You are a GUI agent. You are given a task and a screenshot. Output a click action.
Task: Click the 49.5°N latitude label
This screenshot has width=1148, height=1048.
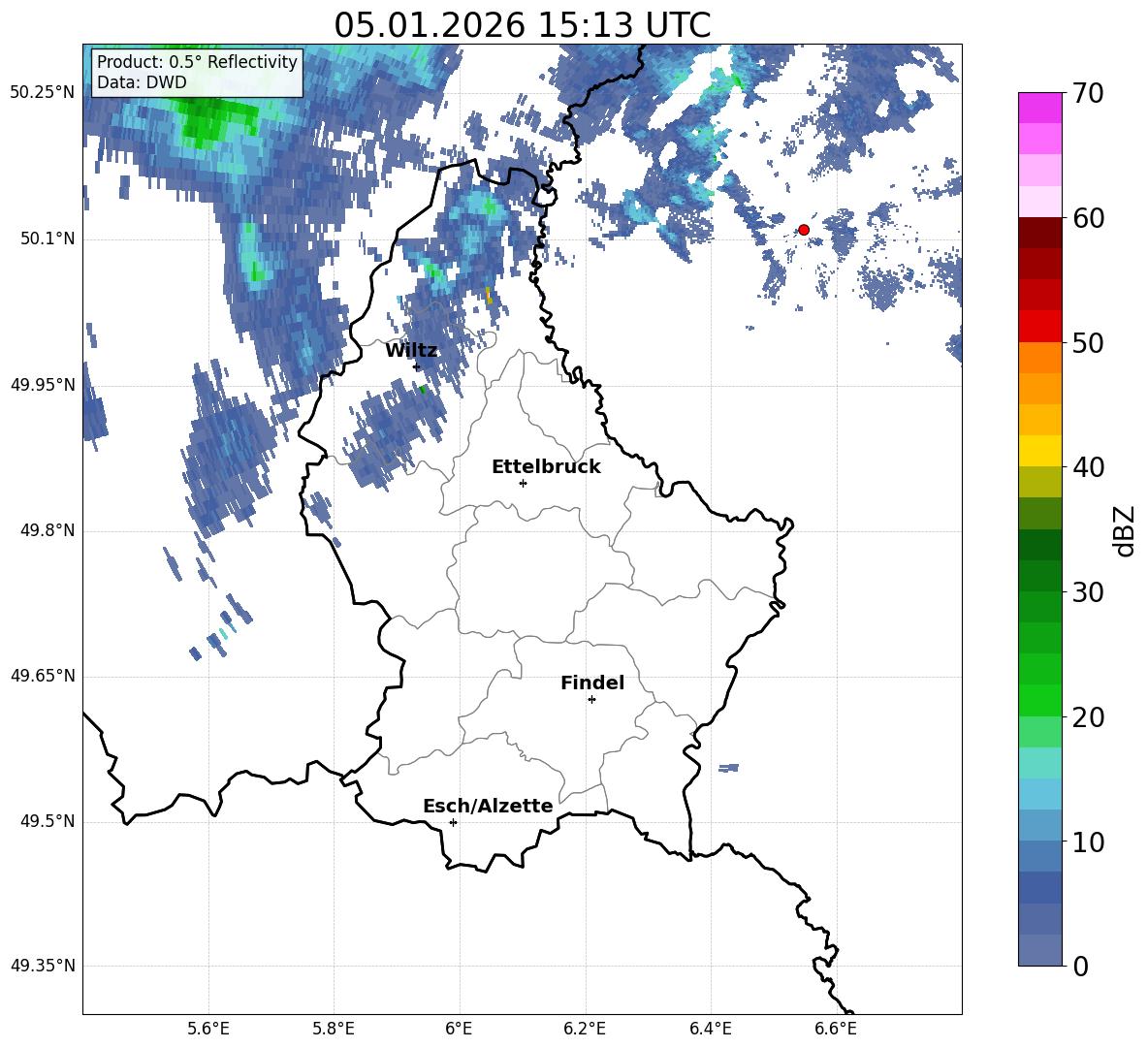coord(48,821)
